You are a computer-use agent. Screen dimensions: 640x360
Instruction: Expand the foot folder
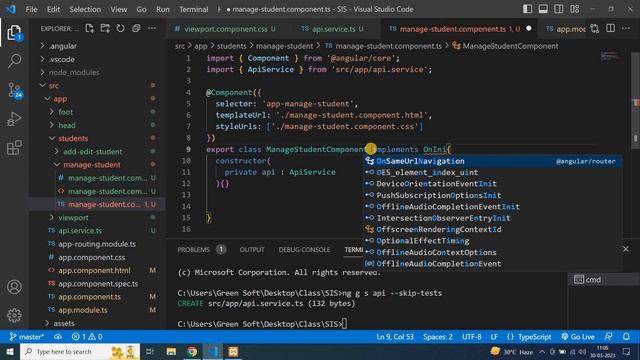click(65, 112)
